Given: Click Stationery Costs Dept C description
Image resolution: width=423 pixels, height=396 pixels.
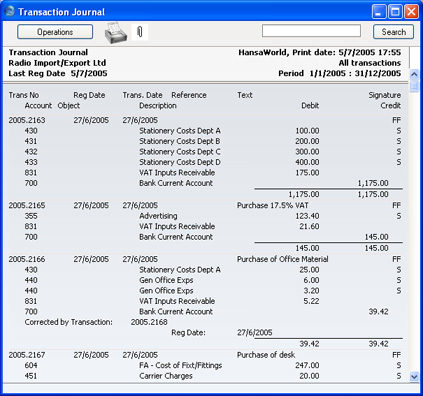Looking at the screenshot, I should click(x=180, y=152).
